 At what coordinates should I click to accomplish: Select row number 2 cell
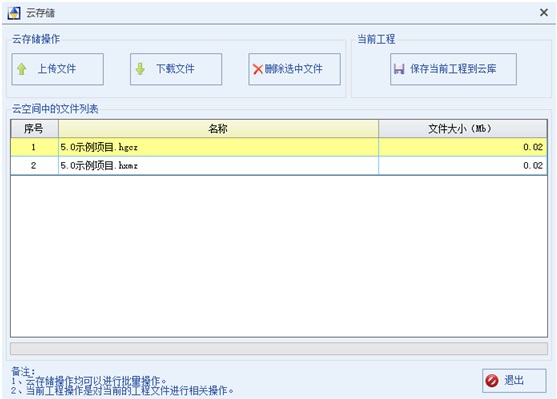point(34,166)
